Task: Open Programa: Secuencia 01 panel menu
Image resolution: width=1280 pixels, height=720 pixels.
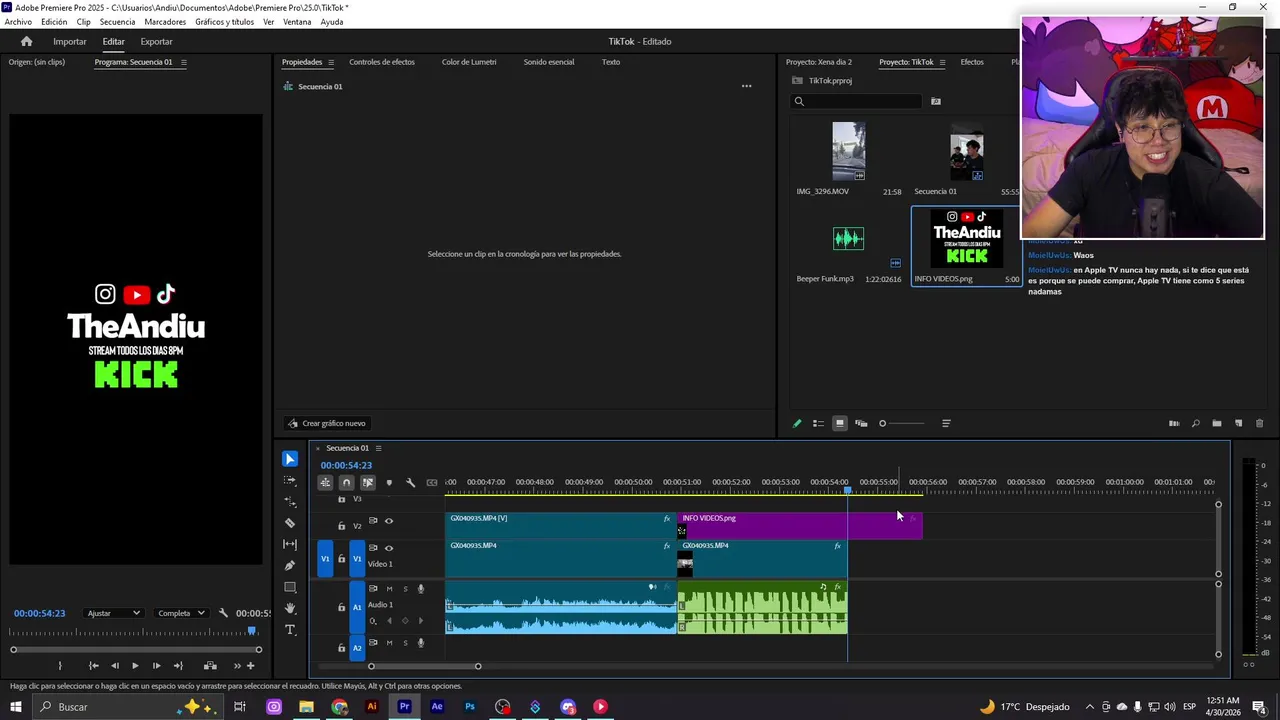Action: 183,62
